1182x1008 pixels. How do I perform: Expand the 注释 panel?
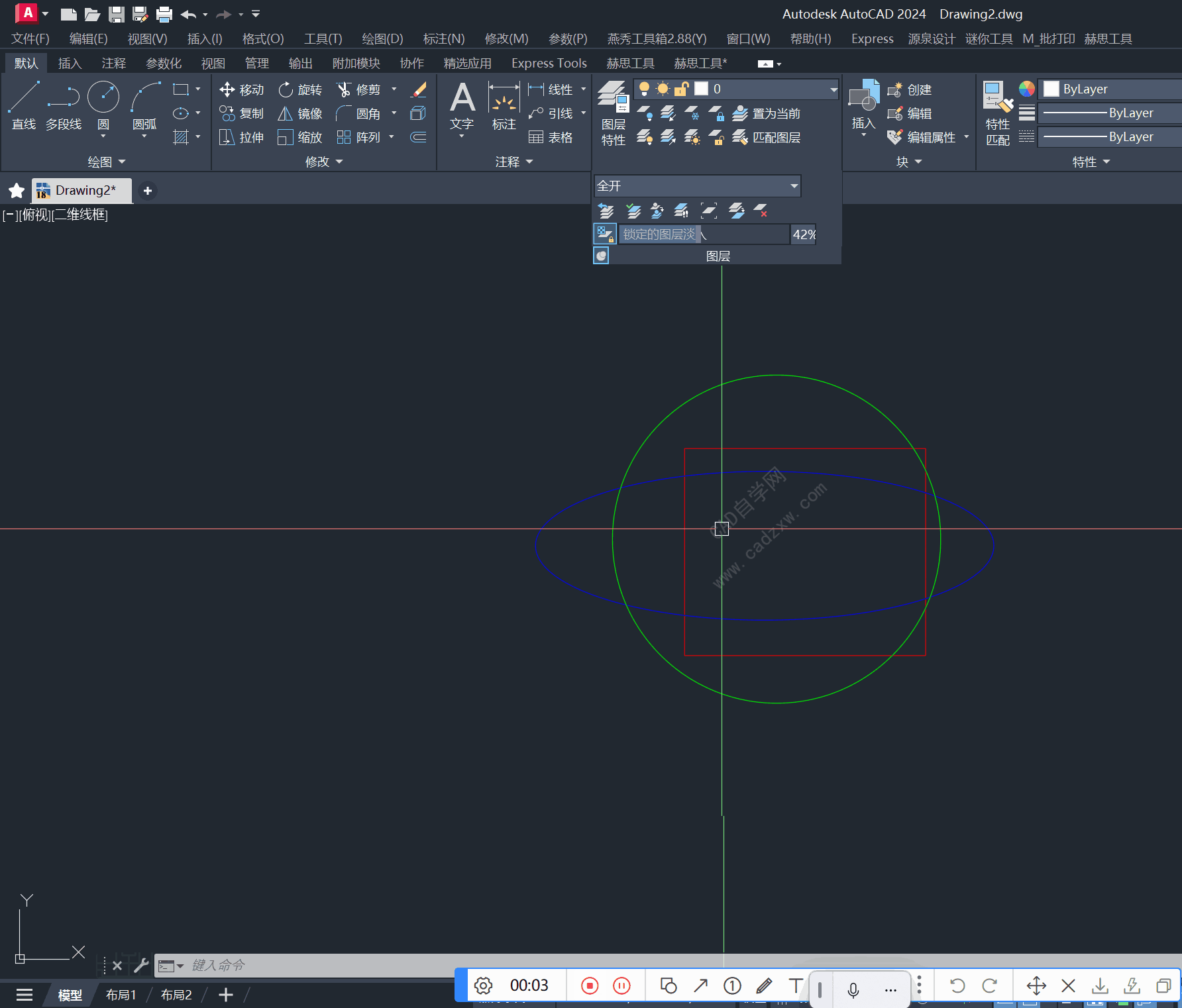point(514,162)
